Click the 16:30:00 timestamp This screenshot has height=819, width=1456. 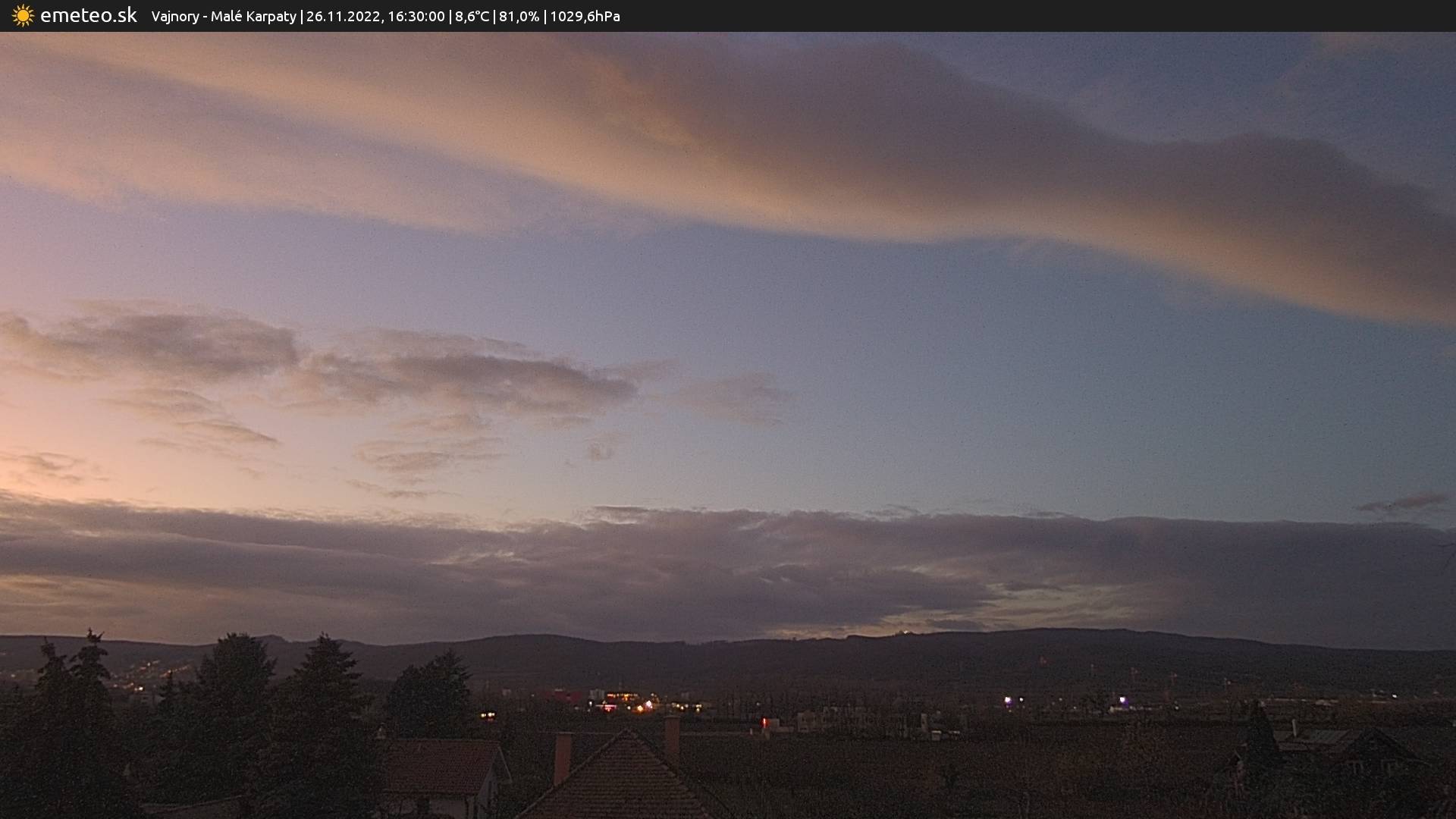[x=416, y=17]
